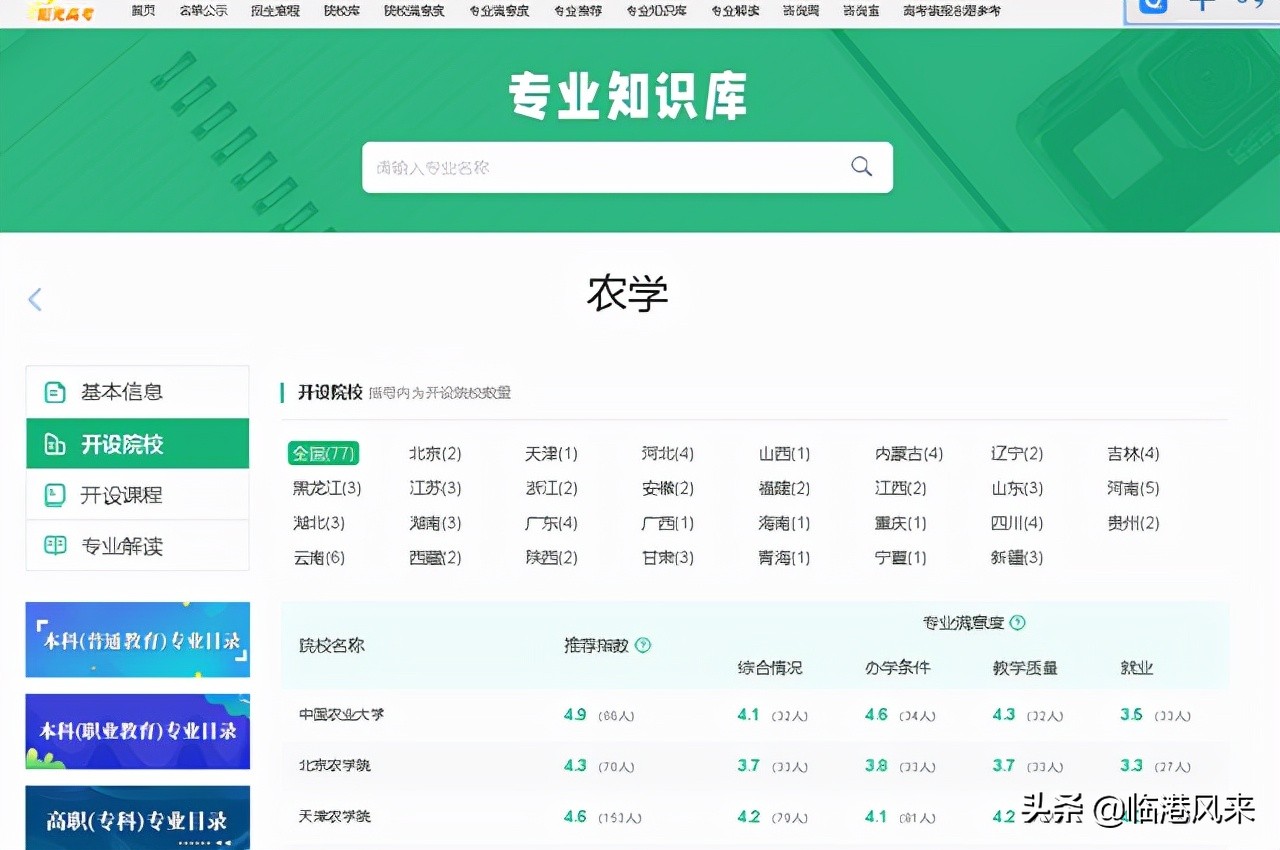Click the 开设院校 building icon in sidebar
The image size is (1280, 850).
(x=55, y=443)
